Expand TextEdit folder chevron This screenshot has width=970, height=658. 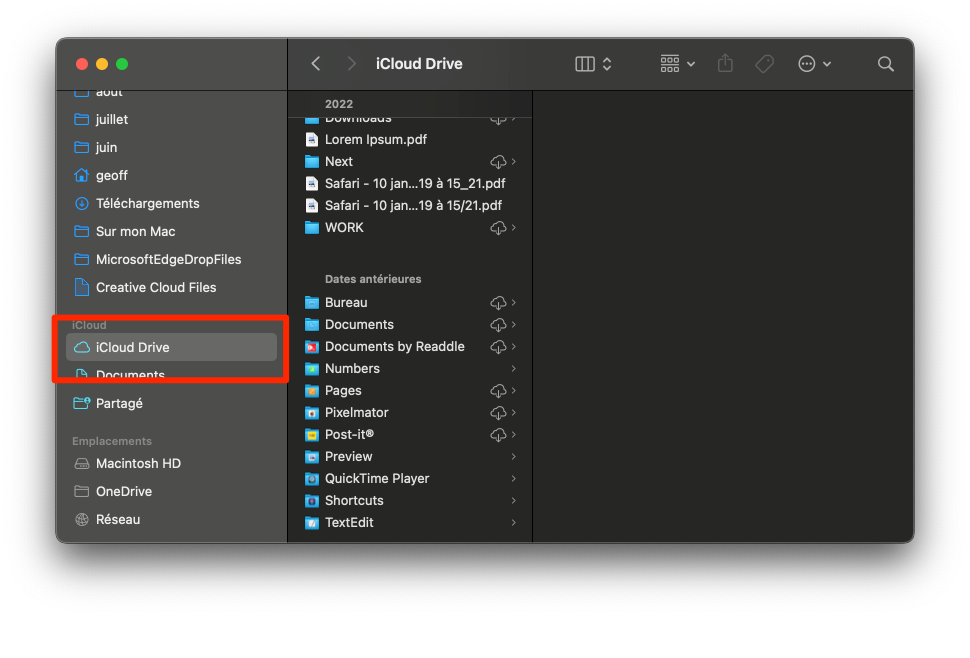click(514, 523)
